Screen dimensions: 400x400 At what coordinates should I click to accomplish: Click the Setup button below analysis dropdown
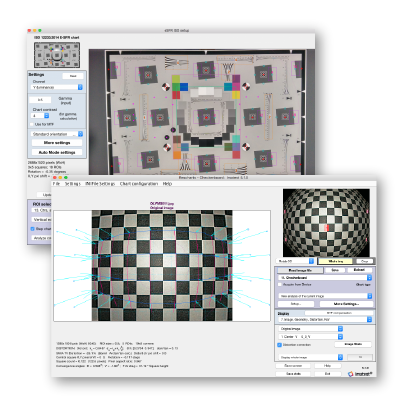tap(296, 304)
